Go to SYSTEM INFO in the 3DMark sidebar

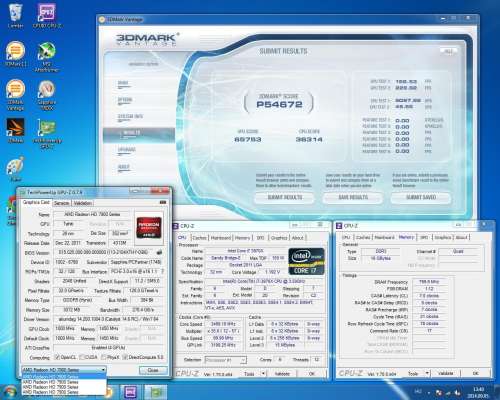coord(130,117)
